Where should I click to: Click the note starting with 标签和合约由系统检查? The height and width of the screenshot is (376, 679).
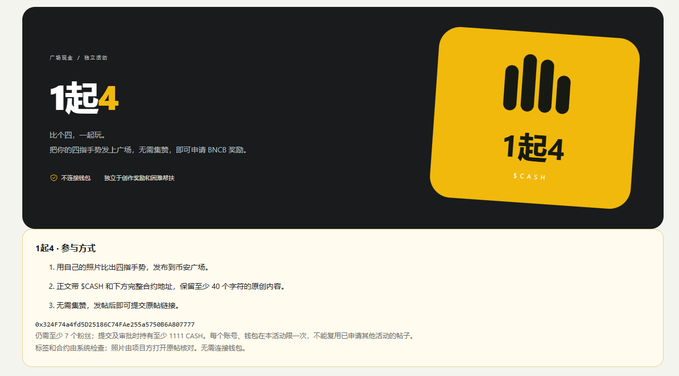pos(141,348)
